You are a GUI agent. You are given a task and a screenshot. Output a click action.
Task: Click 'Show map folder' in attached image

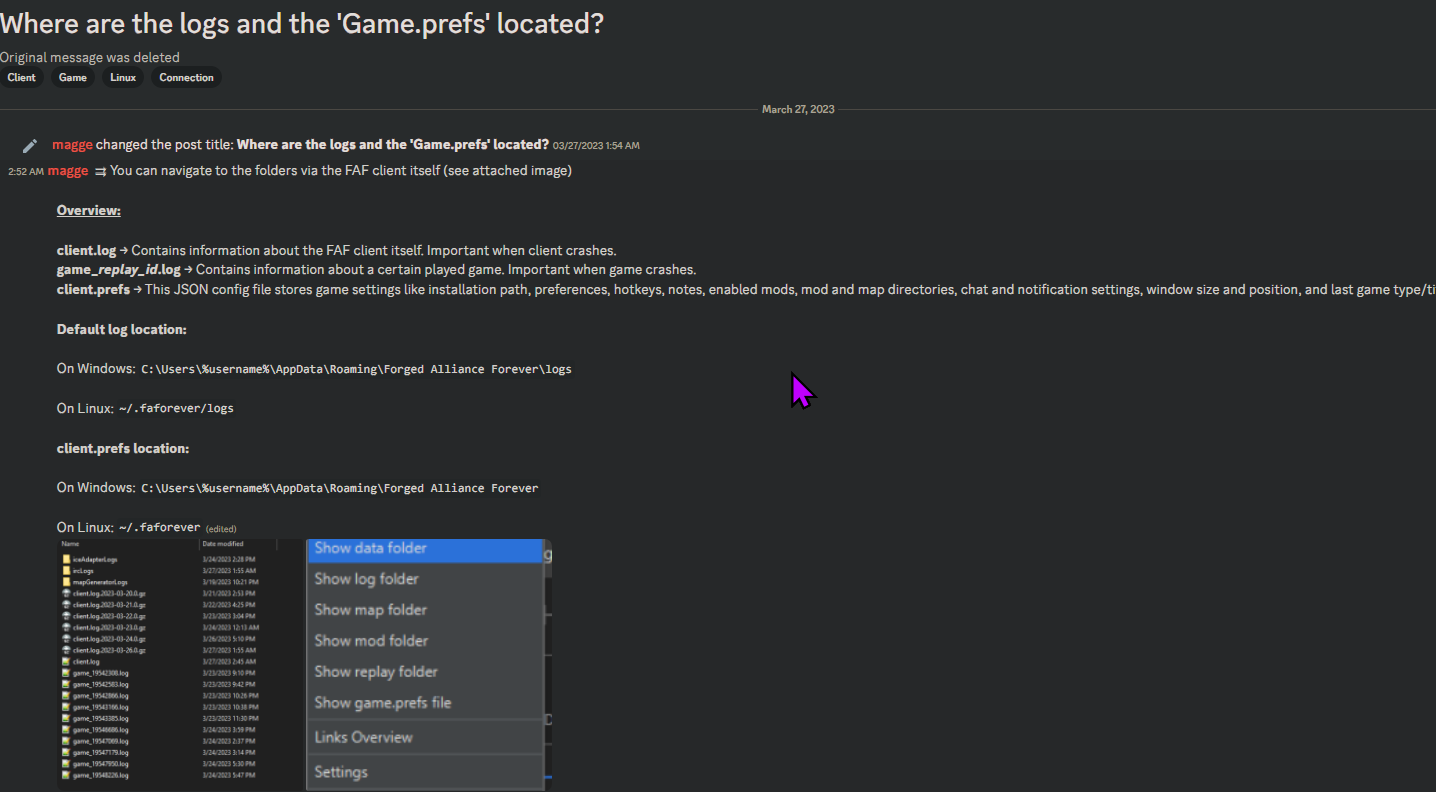tap(370, 610)
